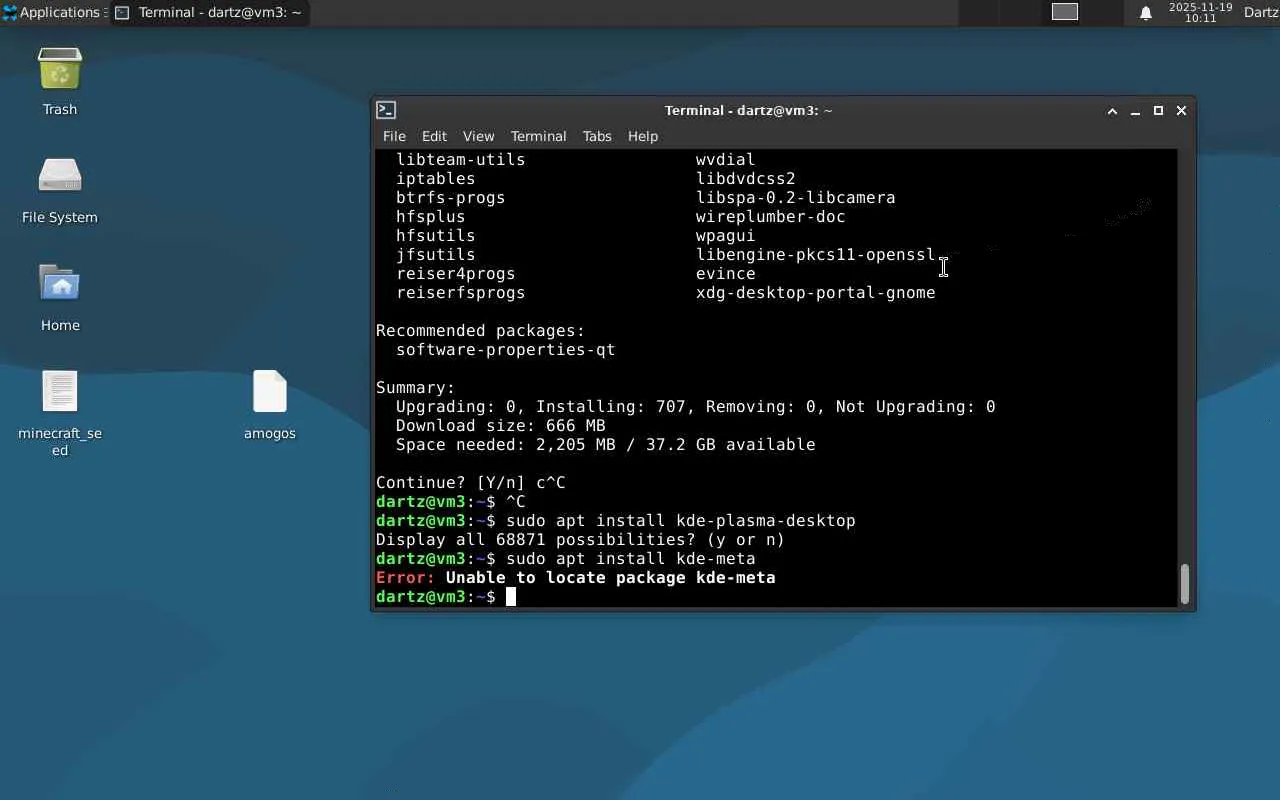This screenshot has height=800, width=1280.
Task: Click the 'sudo apt install kde-plasma-desktop' command
Action: click(681, 521)
